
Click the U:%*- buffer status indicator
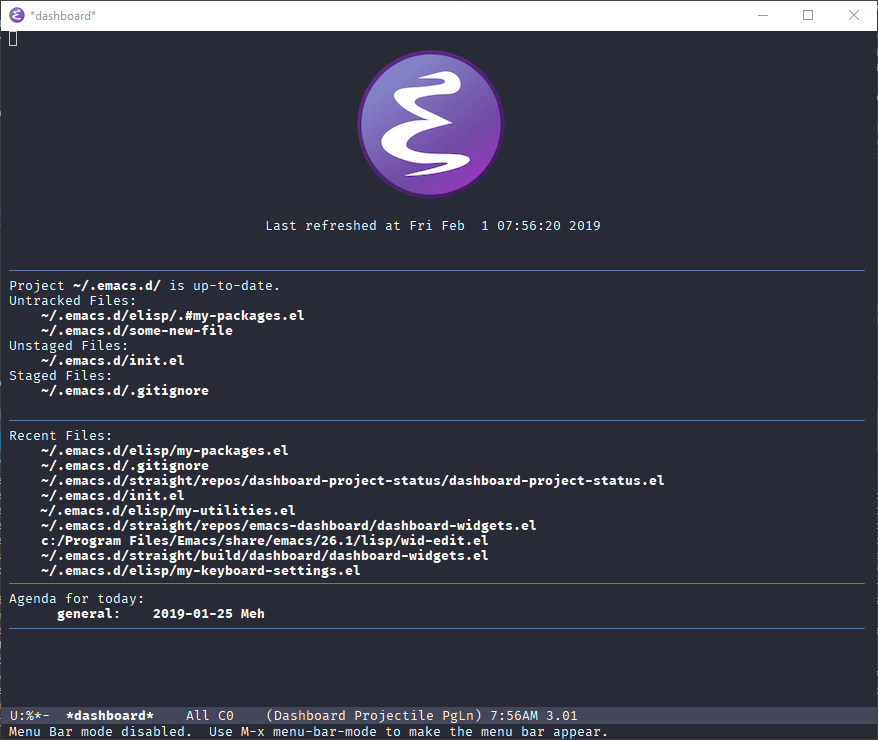click(29, 716)
